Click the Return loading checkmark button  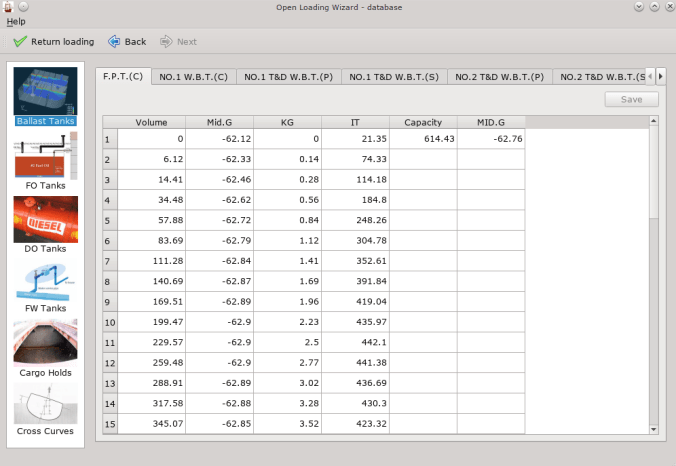point(53,42)
